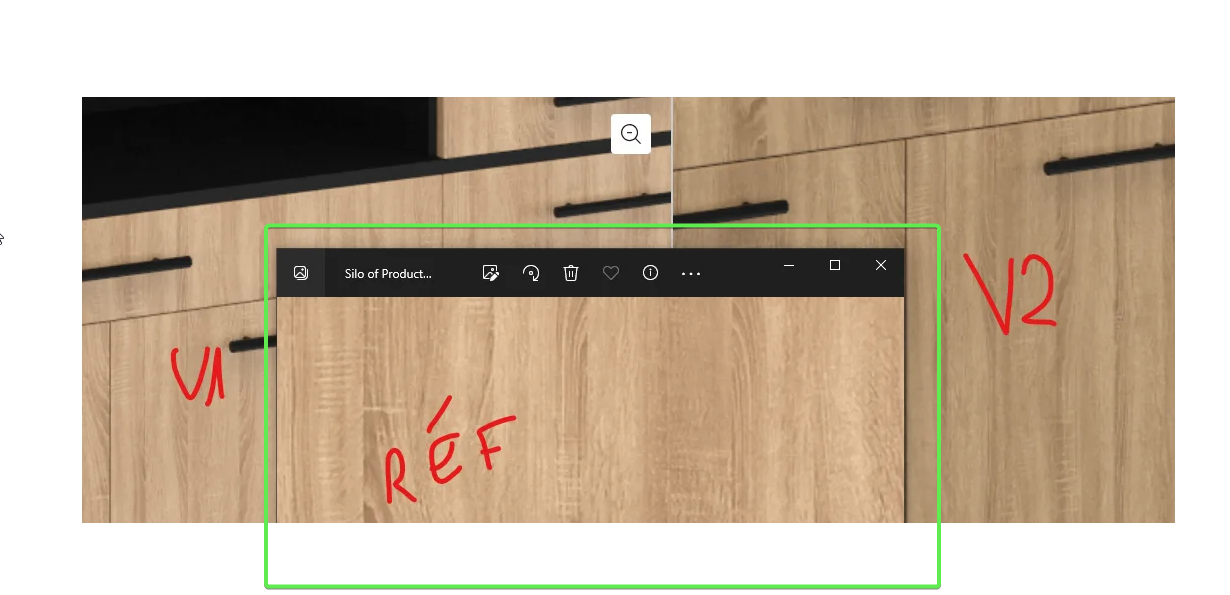Click the black handle under zoom icon
Screen dimensions: 1230x595
click(x=613, y=207)
